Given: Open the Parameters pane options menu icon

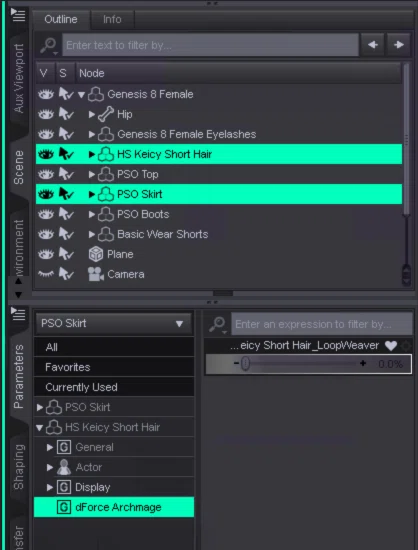Looking at the screenshot, I should click(x=18, y=314).
